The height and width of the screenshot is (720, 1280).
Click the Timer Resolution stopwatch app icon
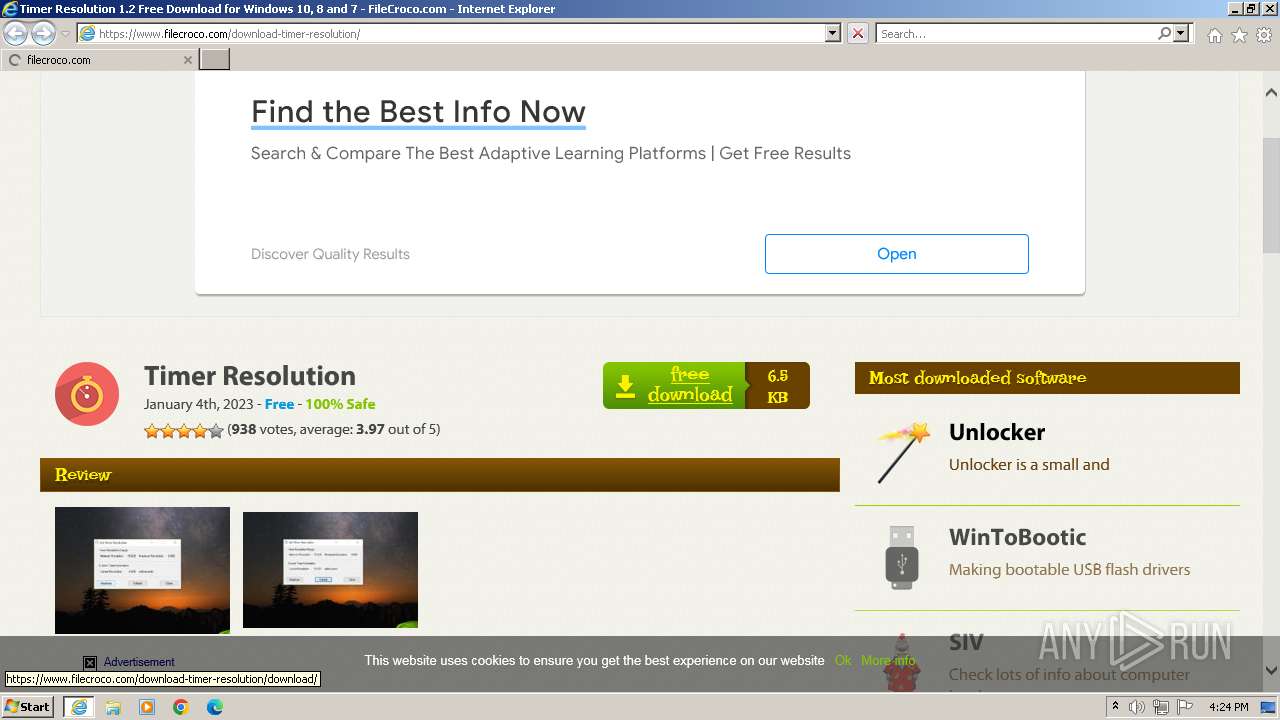[87, 394]
